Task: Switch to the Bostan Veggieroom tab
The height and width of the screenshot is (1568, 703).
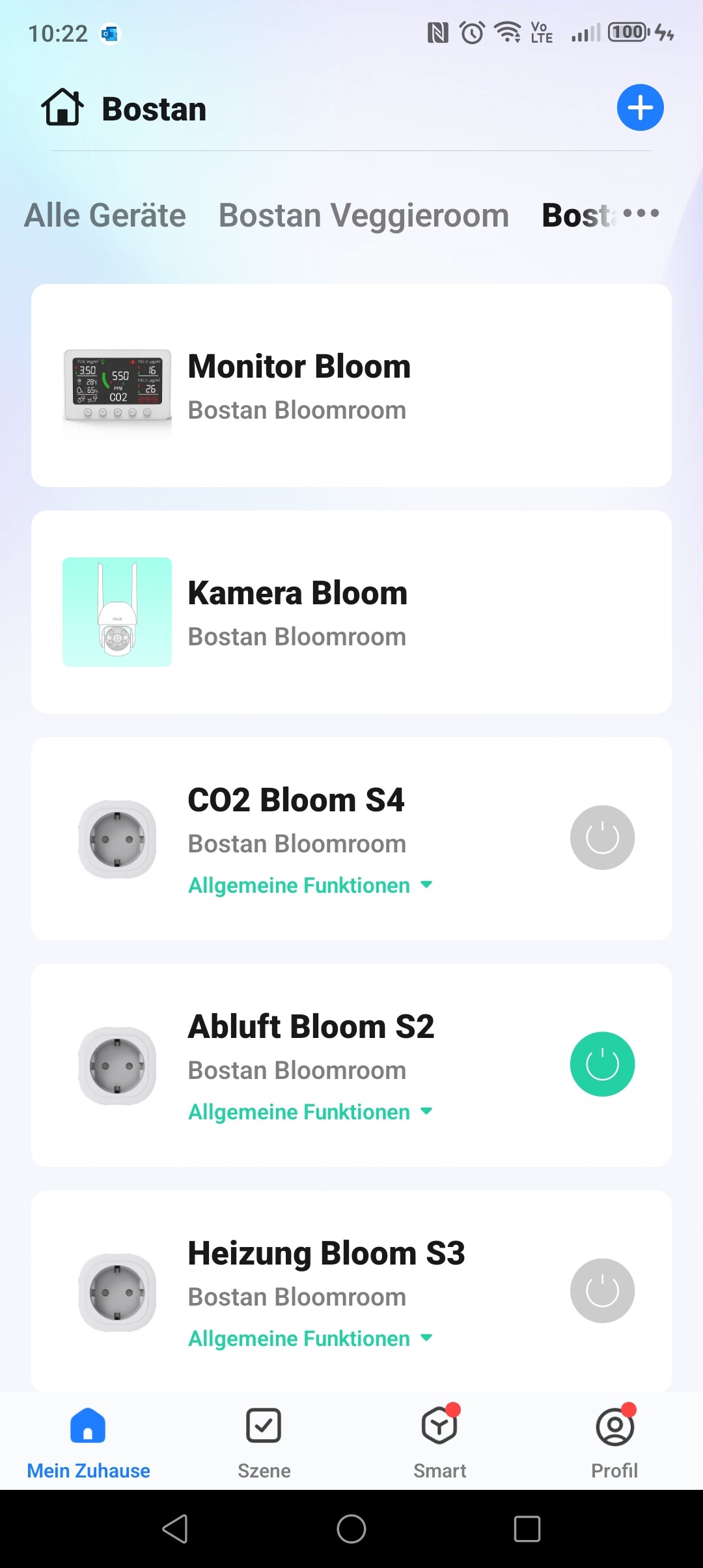Action: (x=363, y=216)
